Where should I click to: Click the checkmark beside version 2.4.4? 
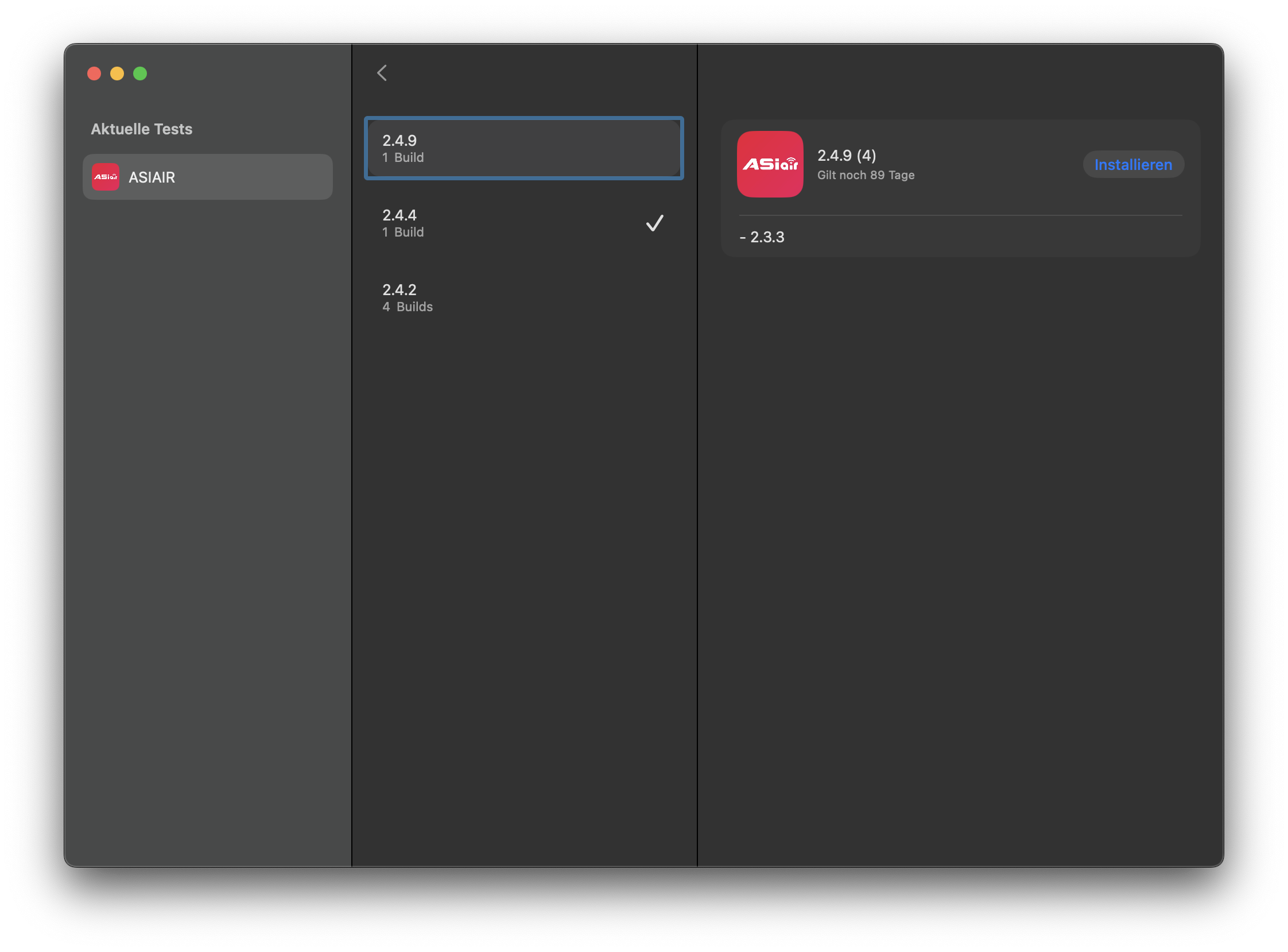pyautogui.click(x=654, y=223)
